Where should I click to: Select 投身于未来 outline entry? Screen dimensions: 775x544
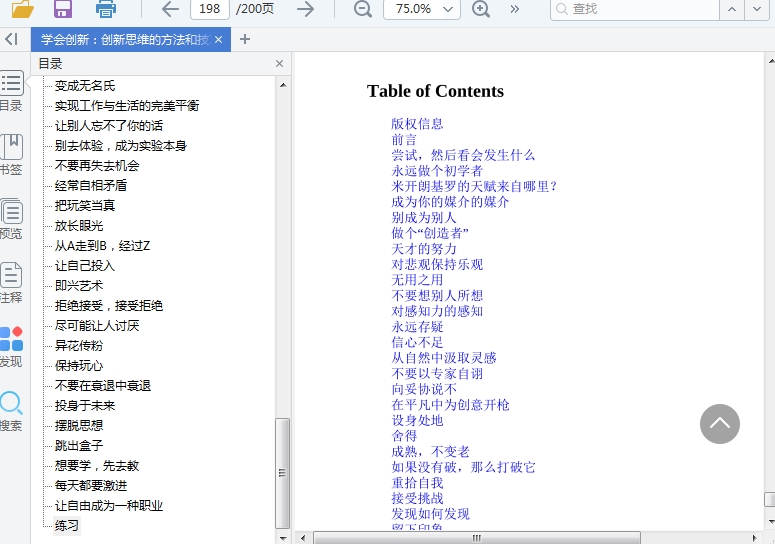pos(85,406)
